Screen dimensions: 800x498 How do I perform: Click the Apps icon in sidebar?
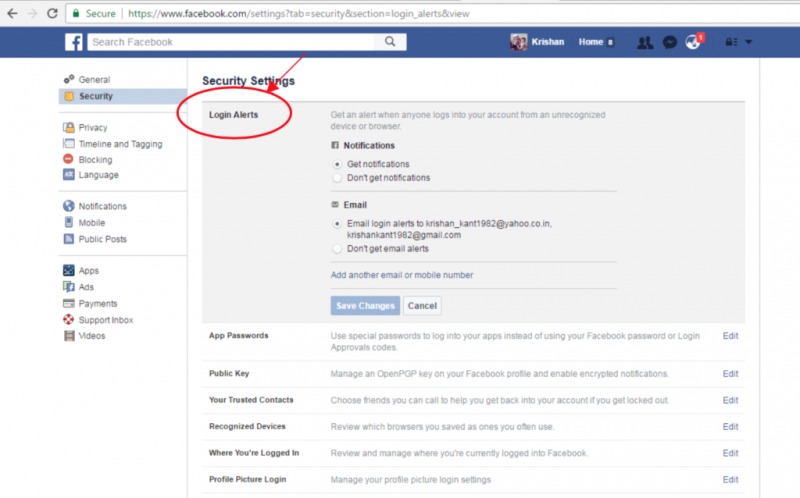(69, 270)
